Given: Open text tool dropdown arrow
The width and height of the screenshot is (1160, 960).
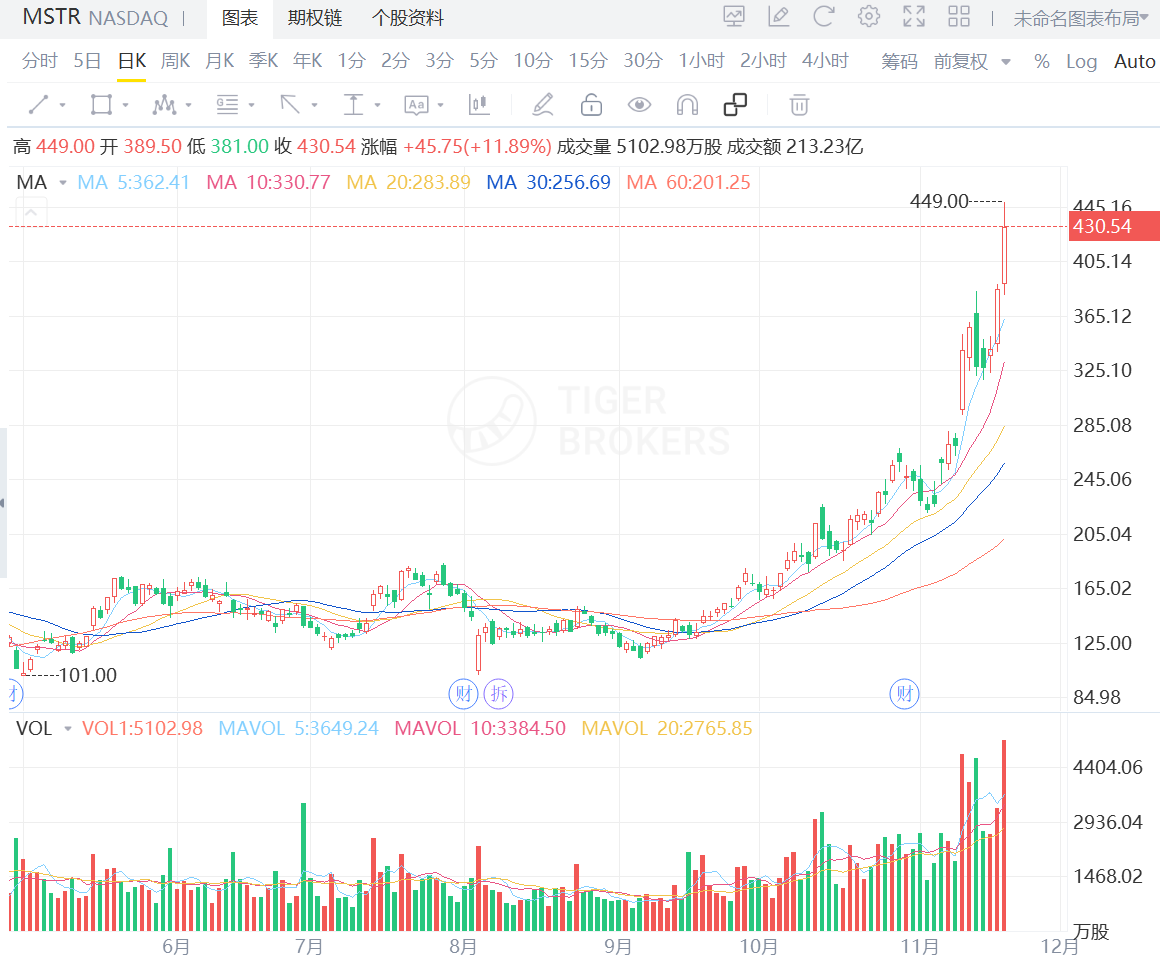Looking at the screenshot, I should (441, 105).
